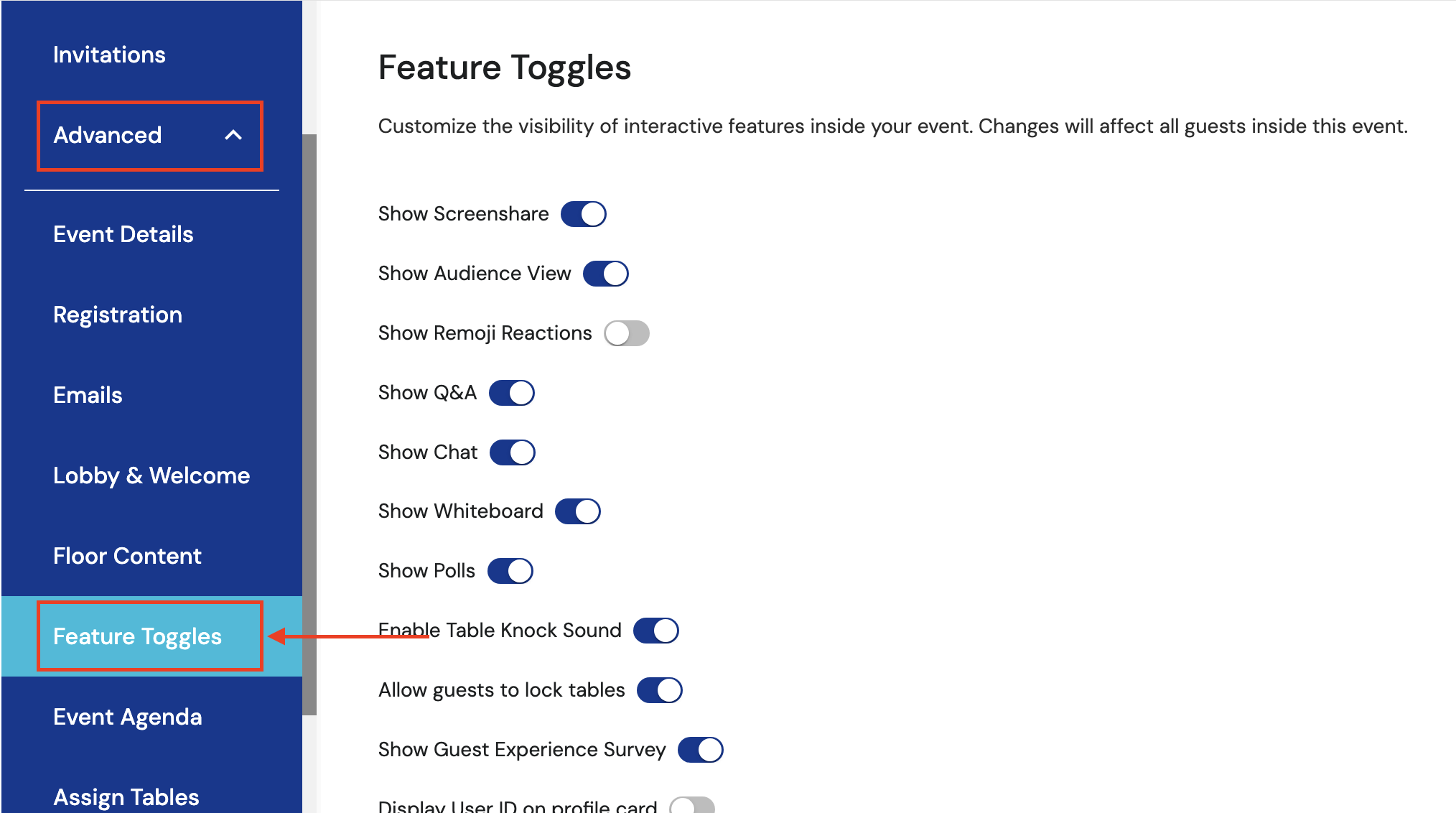This screenshot has width=1456, height=813.
Task: Turn off Show Polls
Action: pos(510,571)
